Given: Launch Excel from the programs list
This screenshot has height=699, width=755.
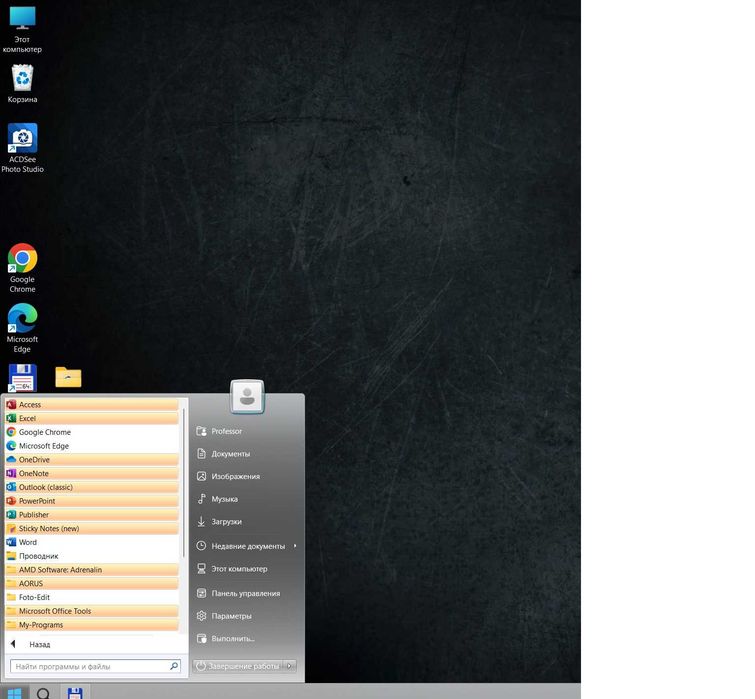Looking at the screenshot, I should (91, 418).
